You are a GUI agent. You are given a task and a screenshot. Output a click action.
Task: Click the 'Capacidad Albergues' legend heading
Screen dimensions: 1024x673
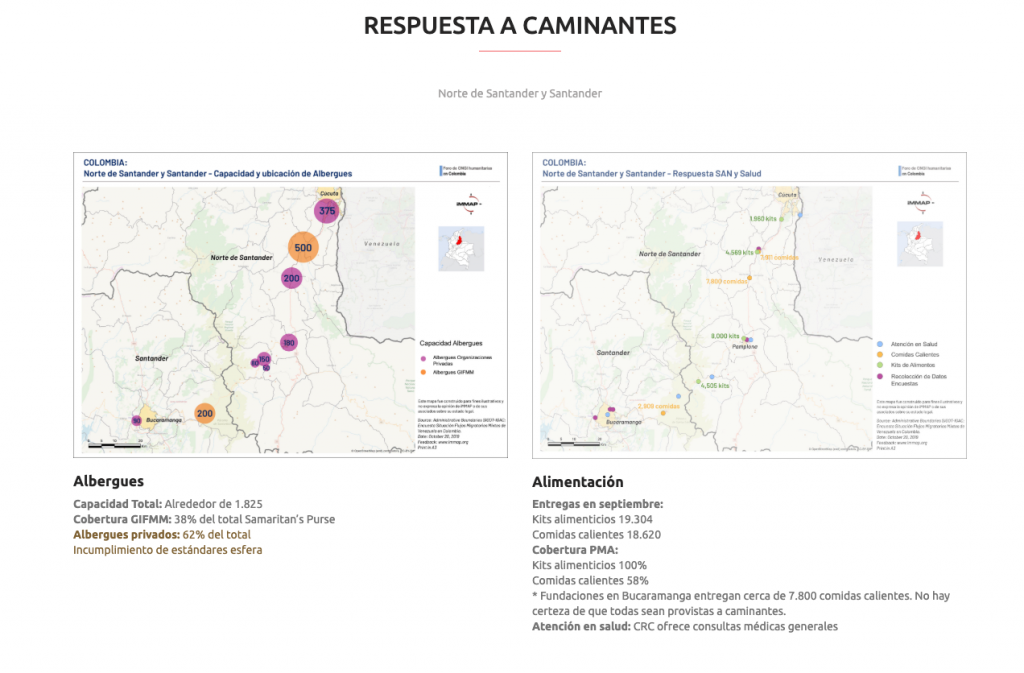click(451, 343)
